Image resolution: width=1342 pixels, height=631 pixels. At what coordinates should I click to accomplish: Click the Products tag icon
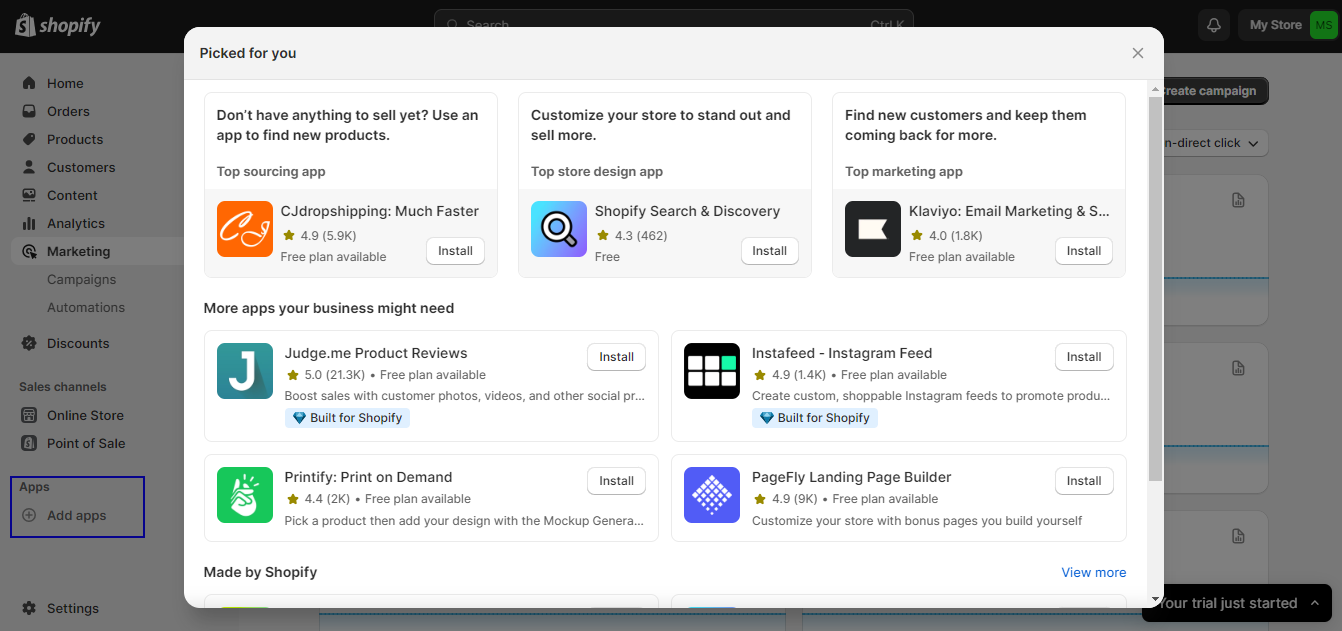29,139
